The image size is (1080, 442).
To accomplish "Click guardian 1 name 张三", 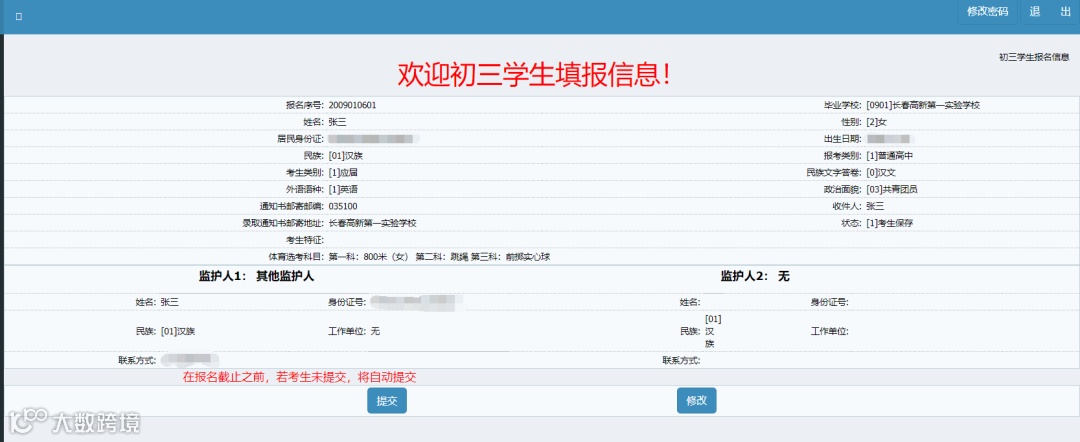I will pos(169,302).
